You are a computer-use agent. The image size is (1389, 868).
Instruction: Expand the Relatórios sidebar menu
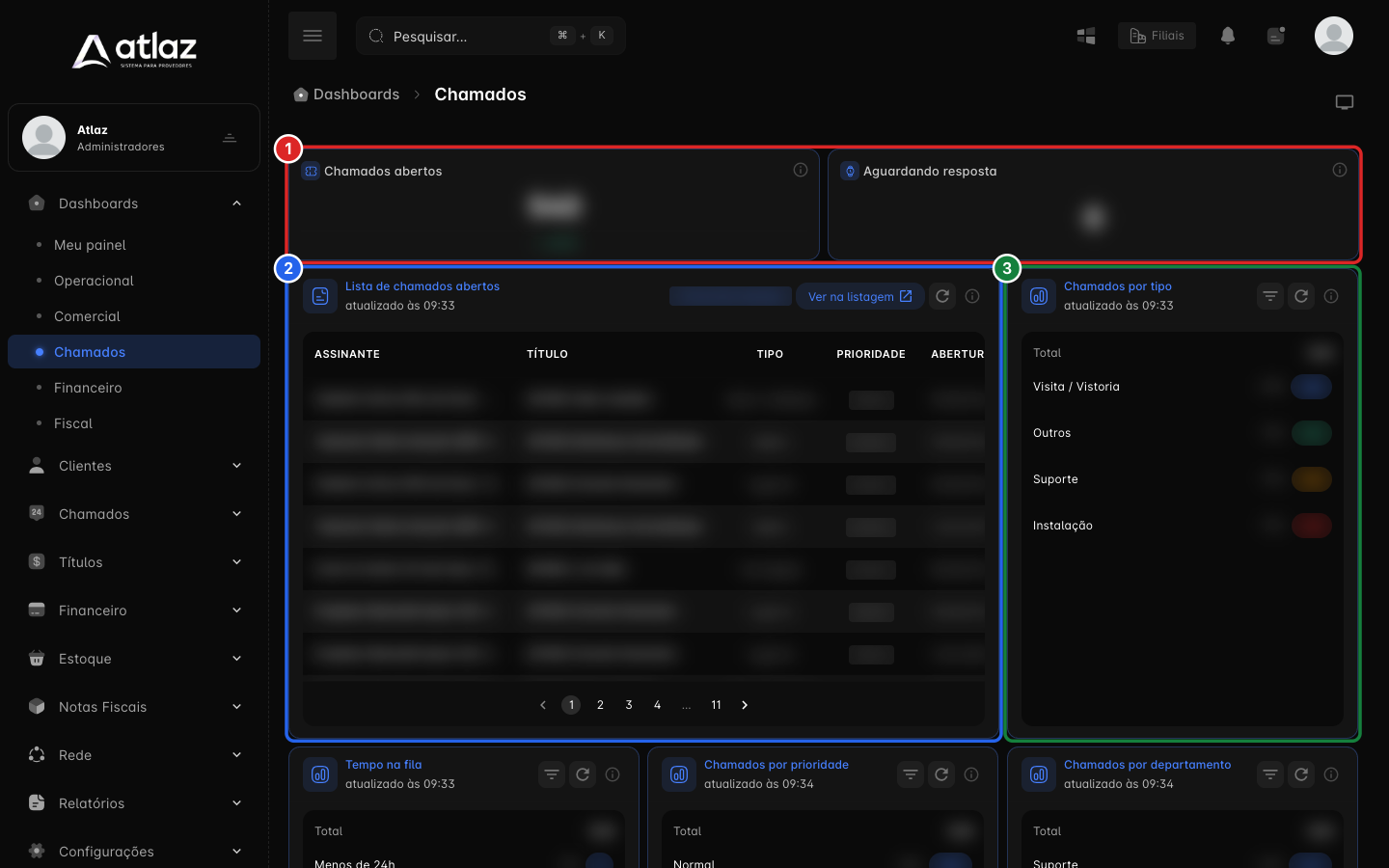click(x=236, y=803)
